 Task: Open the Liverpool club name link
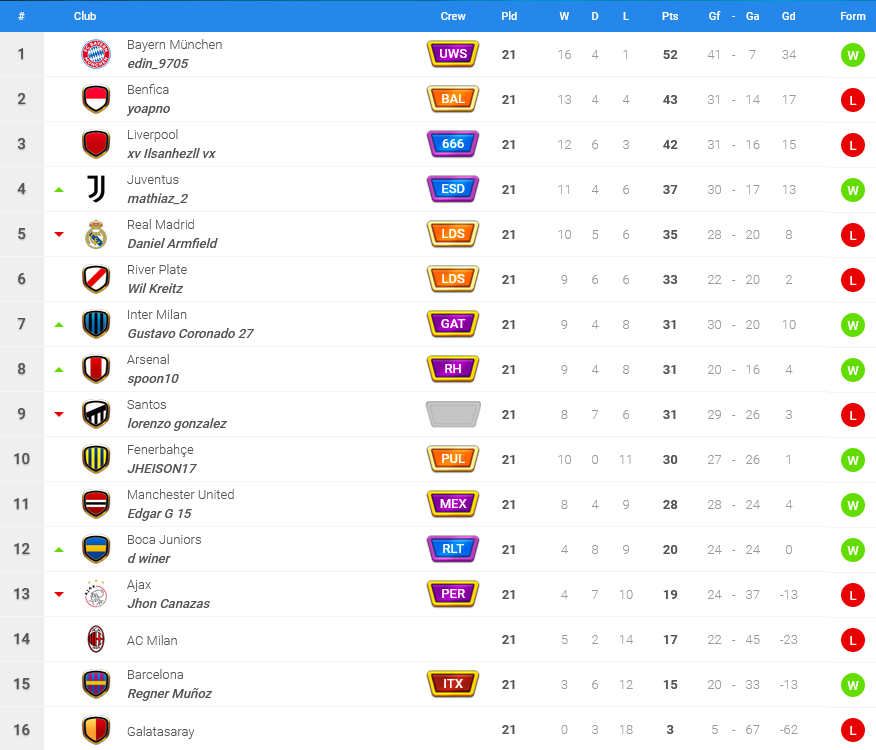pyautogui.click(x=153, y=135)
